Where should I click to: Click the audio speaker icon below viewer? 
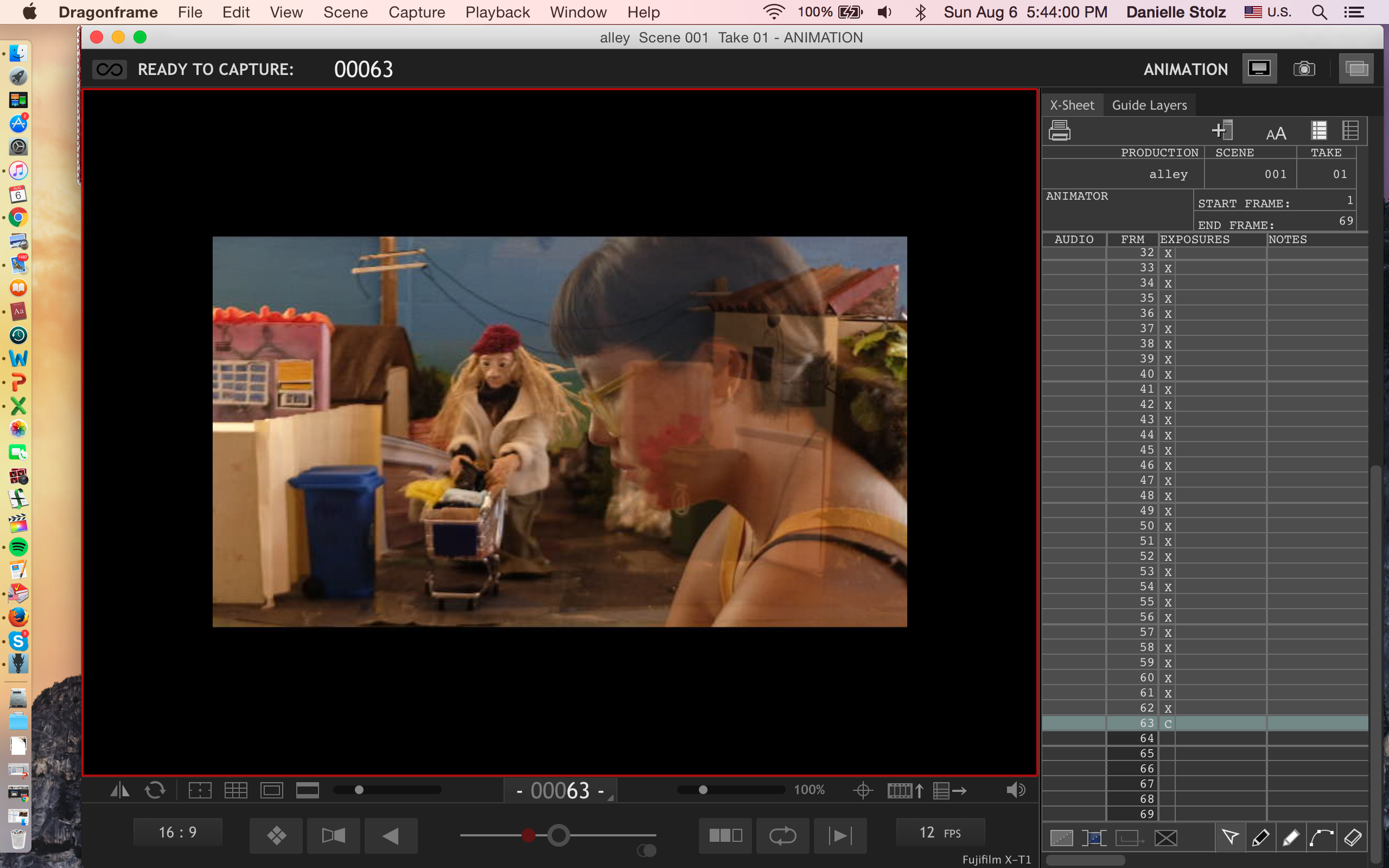(1016, 790)
